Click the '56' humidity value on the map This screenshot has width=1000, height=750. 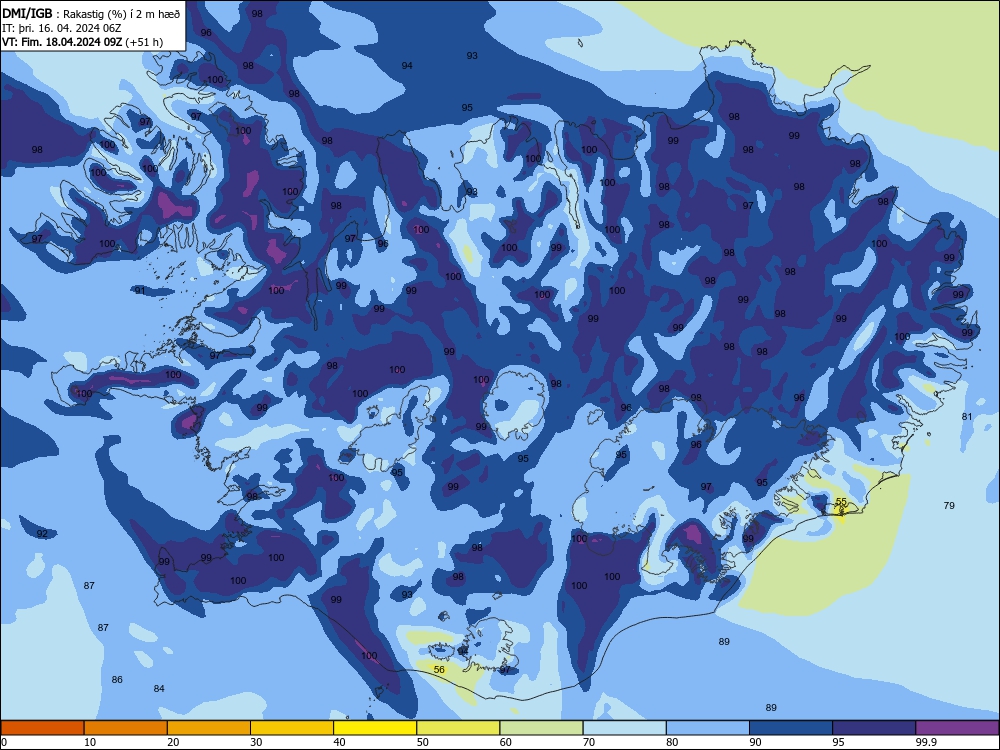[439, 670]
